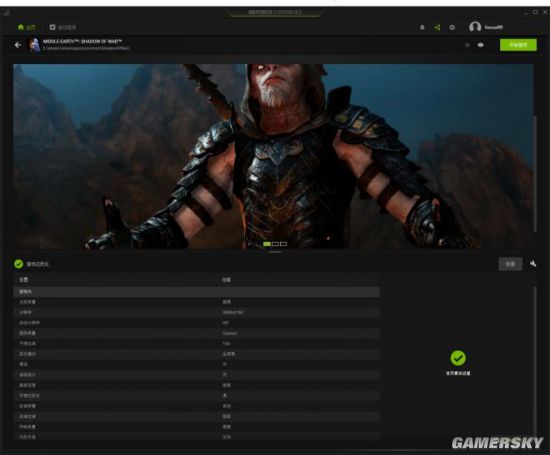Toggle the eye visibility icon
Image resolution: width=550 pixels, height=455 pixels.
coord(481,45)
